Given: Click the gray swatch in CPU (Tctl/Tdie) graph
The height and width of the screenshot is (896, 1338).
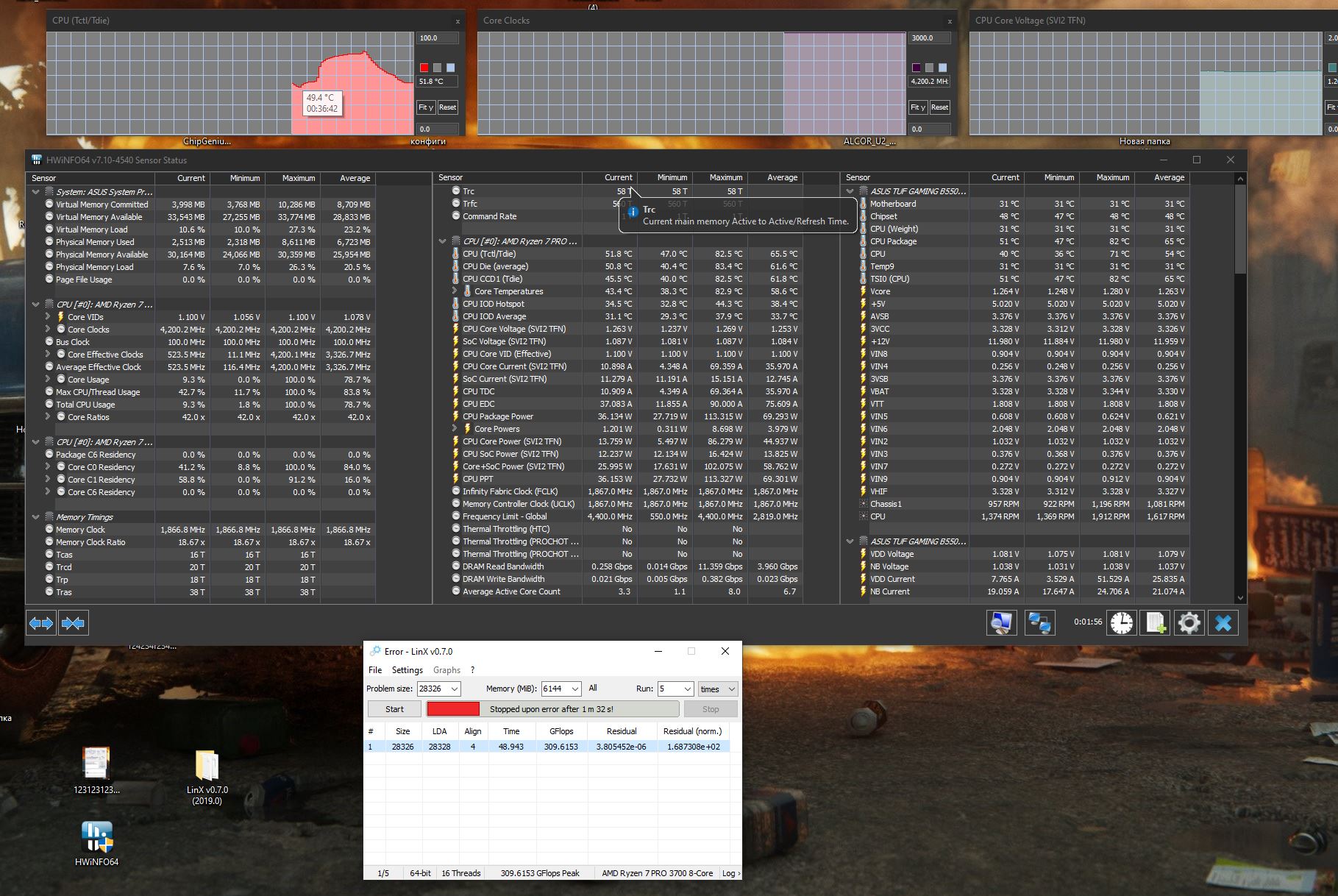Looking at the screenshot, I should pyautogui.click(x=437, y=68).
